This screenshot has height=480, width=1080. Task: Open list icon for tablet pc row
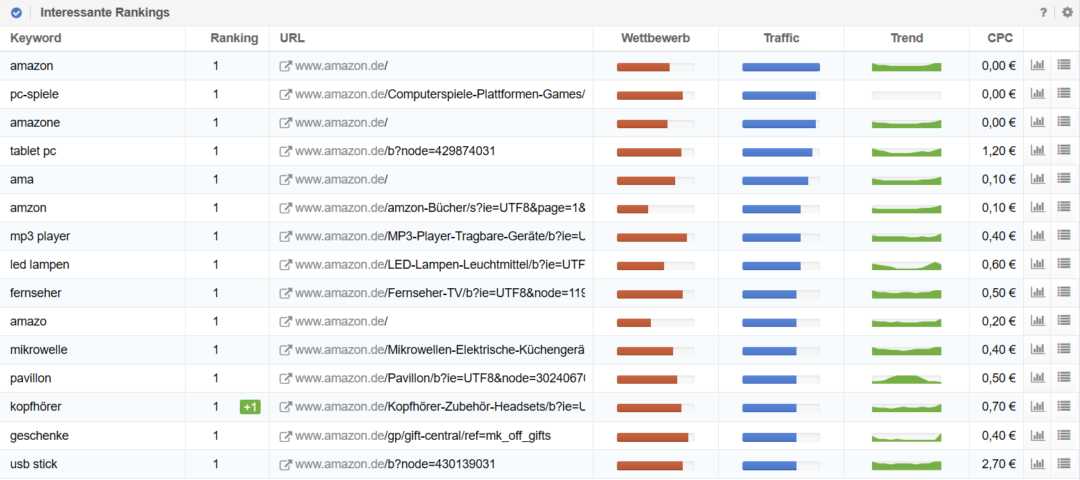(x=1064, y=151)
